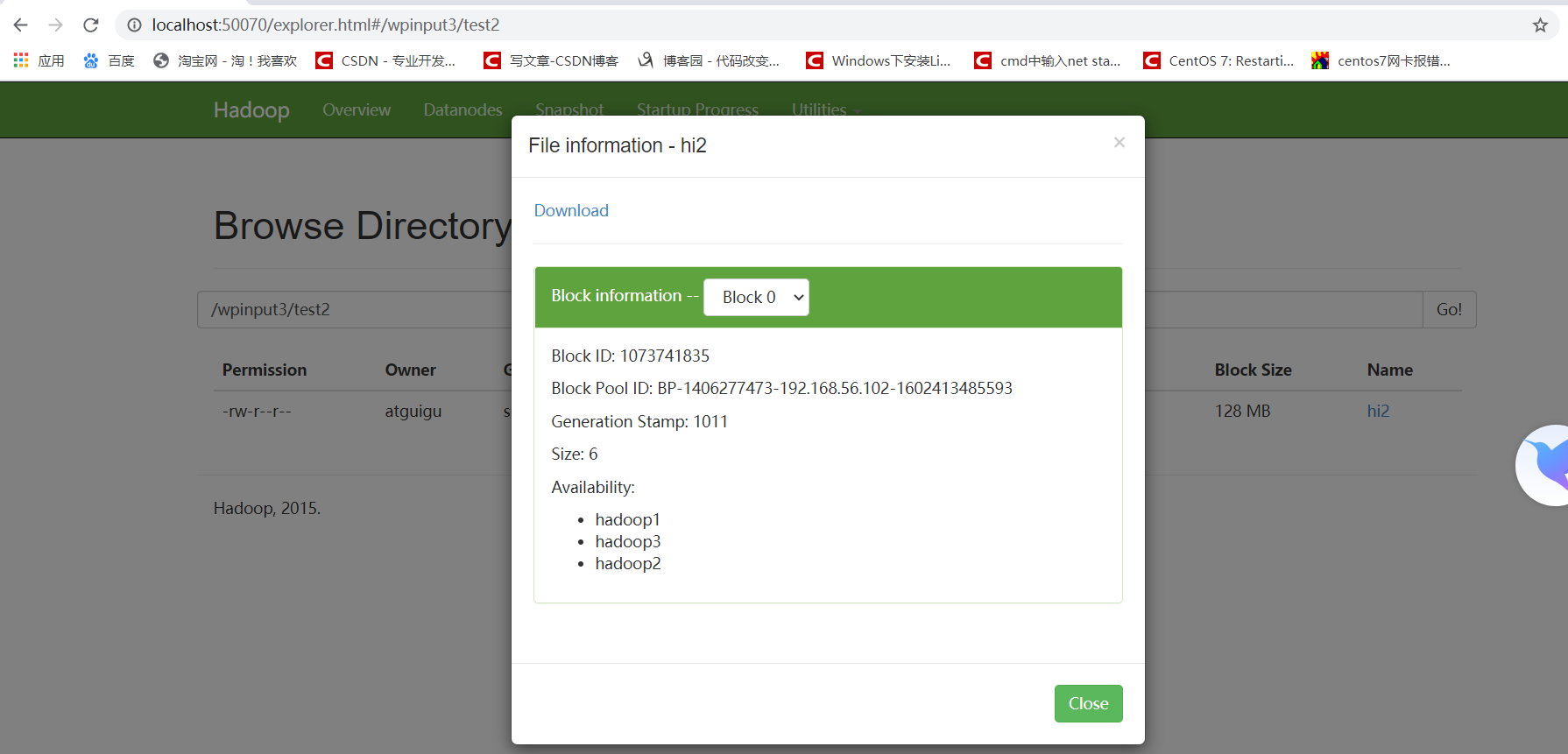Click hadoop3 in the availability list
1568x754 pixels.
(x=627, y=541)
